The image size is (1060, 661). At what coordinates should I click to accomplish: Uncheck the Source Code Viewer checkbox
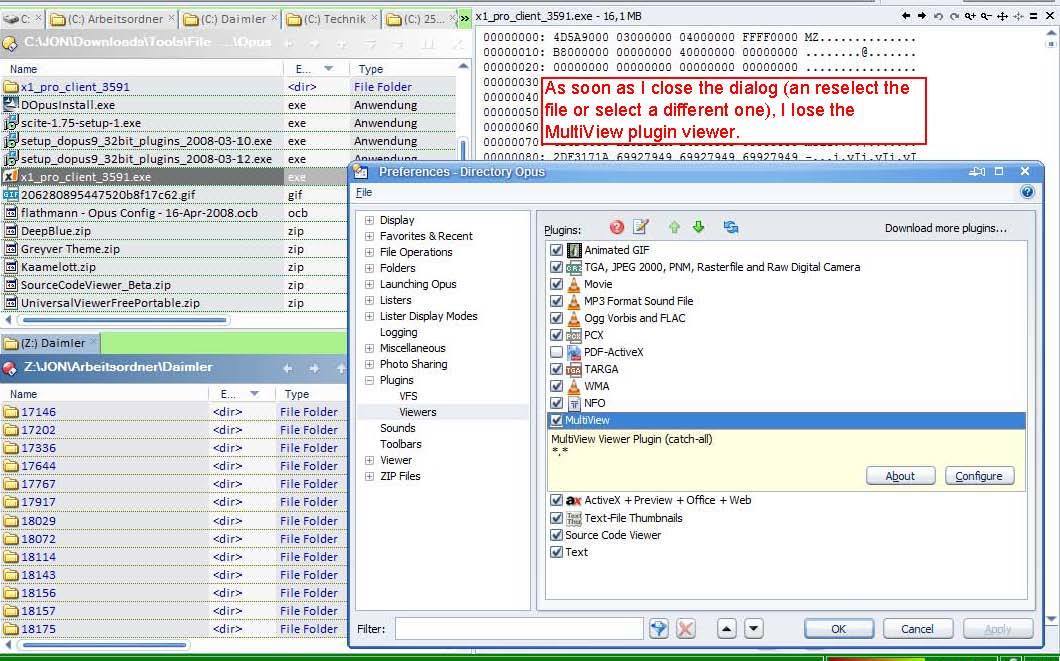click(x=556, y=535)
